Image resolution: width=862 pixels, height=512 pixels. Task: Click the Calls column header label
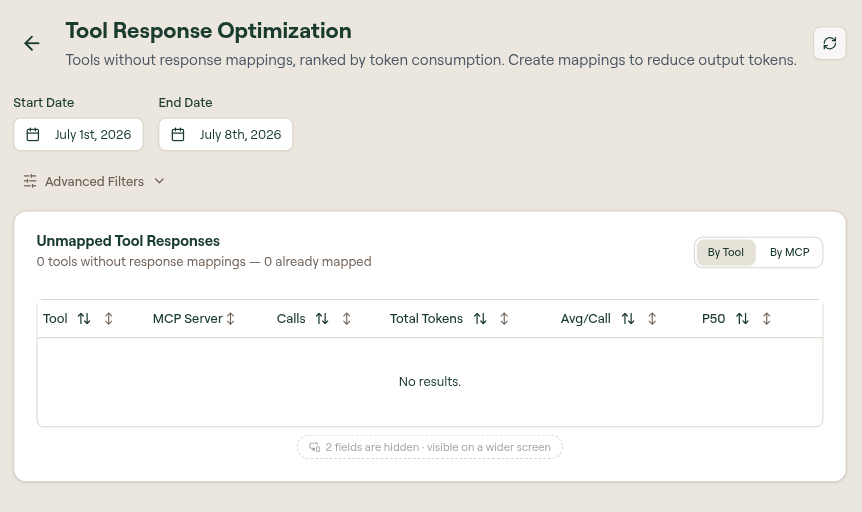point(291,318)
